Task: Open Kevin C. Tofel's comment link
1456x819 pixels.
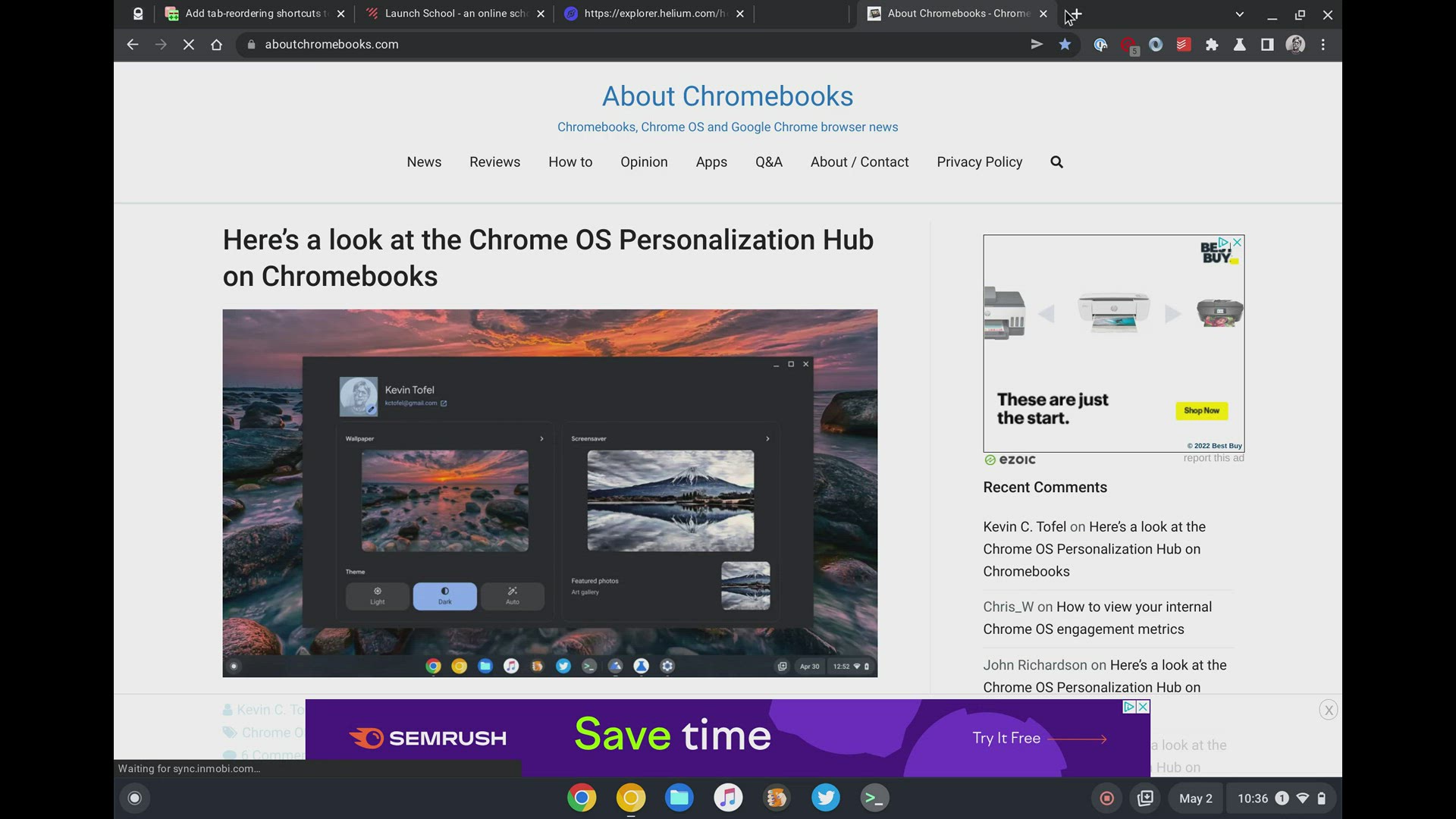Action: tap(1094, 549)
